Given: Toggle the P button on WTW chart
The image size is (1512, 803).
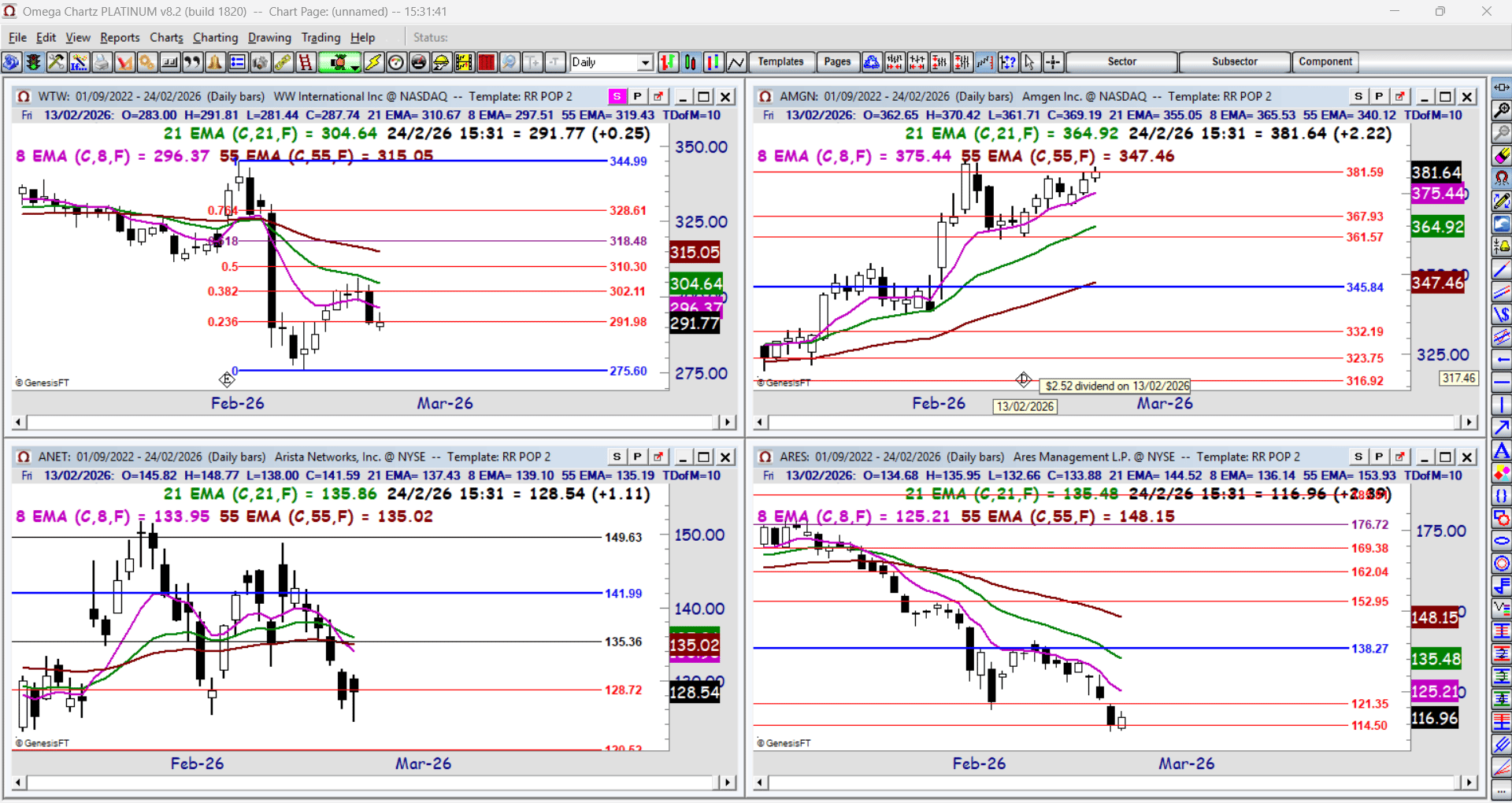Looking at the screenshot, I should [638, 96].
